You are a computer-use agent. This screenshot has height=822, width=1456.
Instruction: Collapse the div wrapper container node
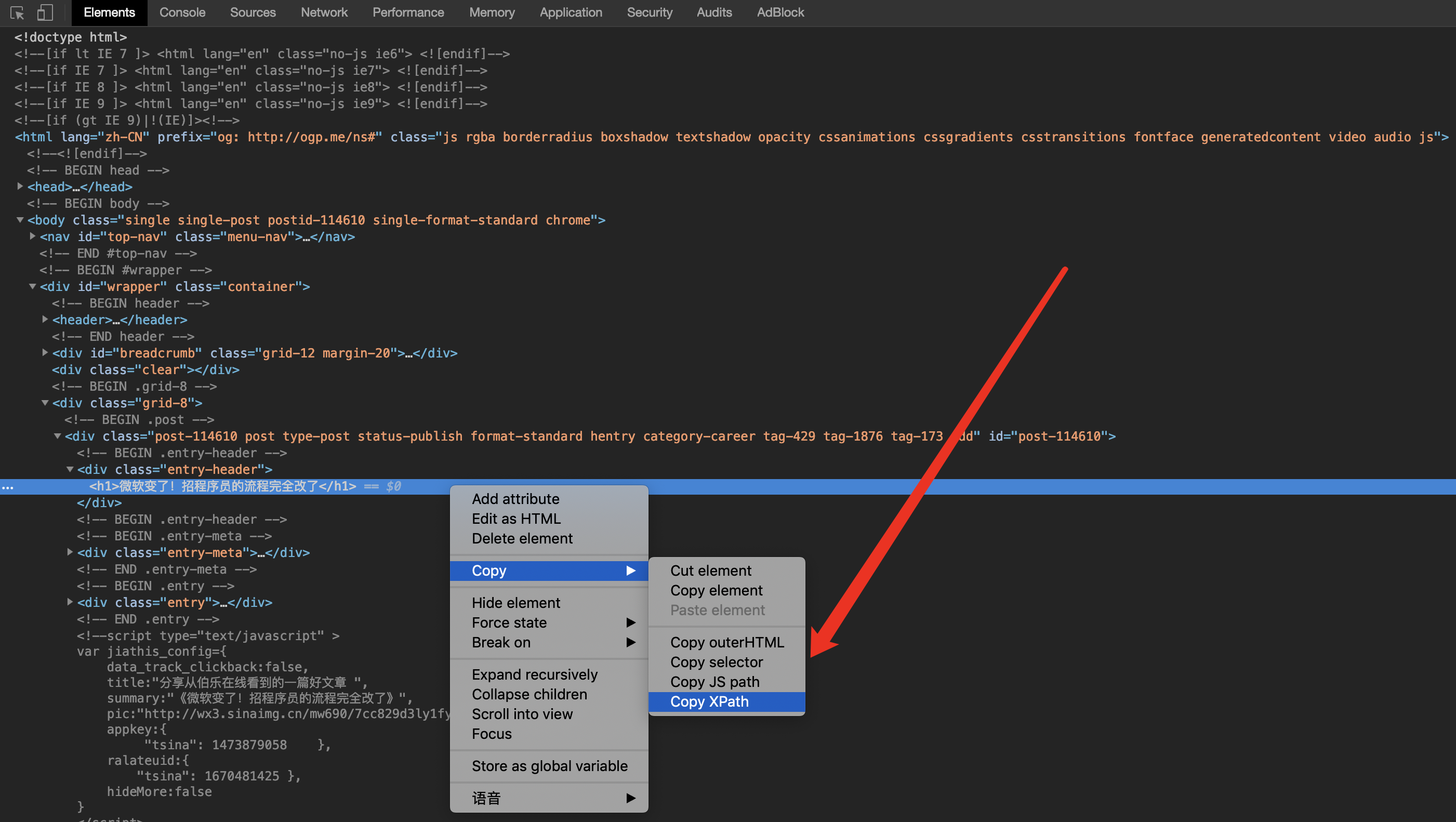coord(32,286)
